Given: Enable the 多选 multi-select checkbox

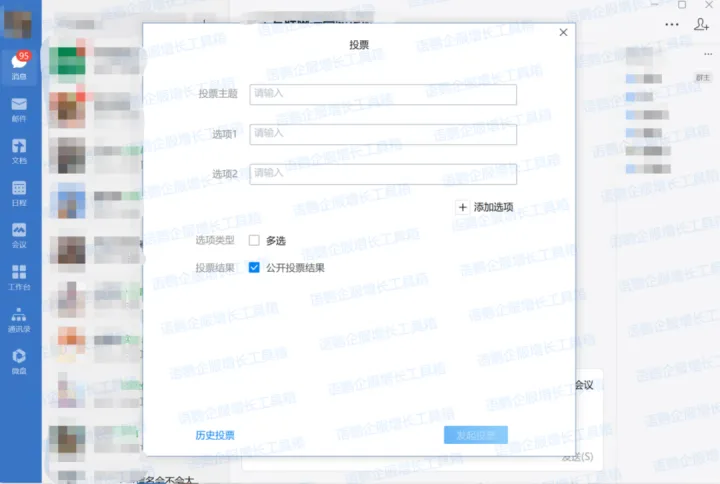Looking at the screenshot, I should (254, 240).
